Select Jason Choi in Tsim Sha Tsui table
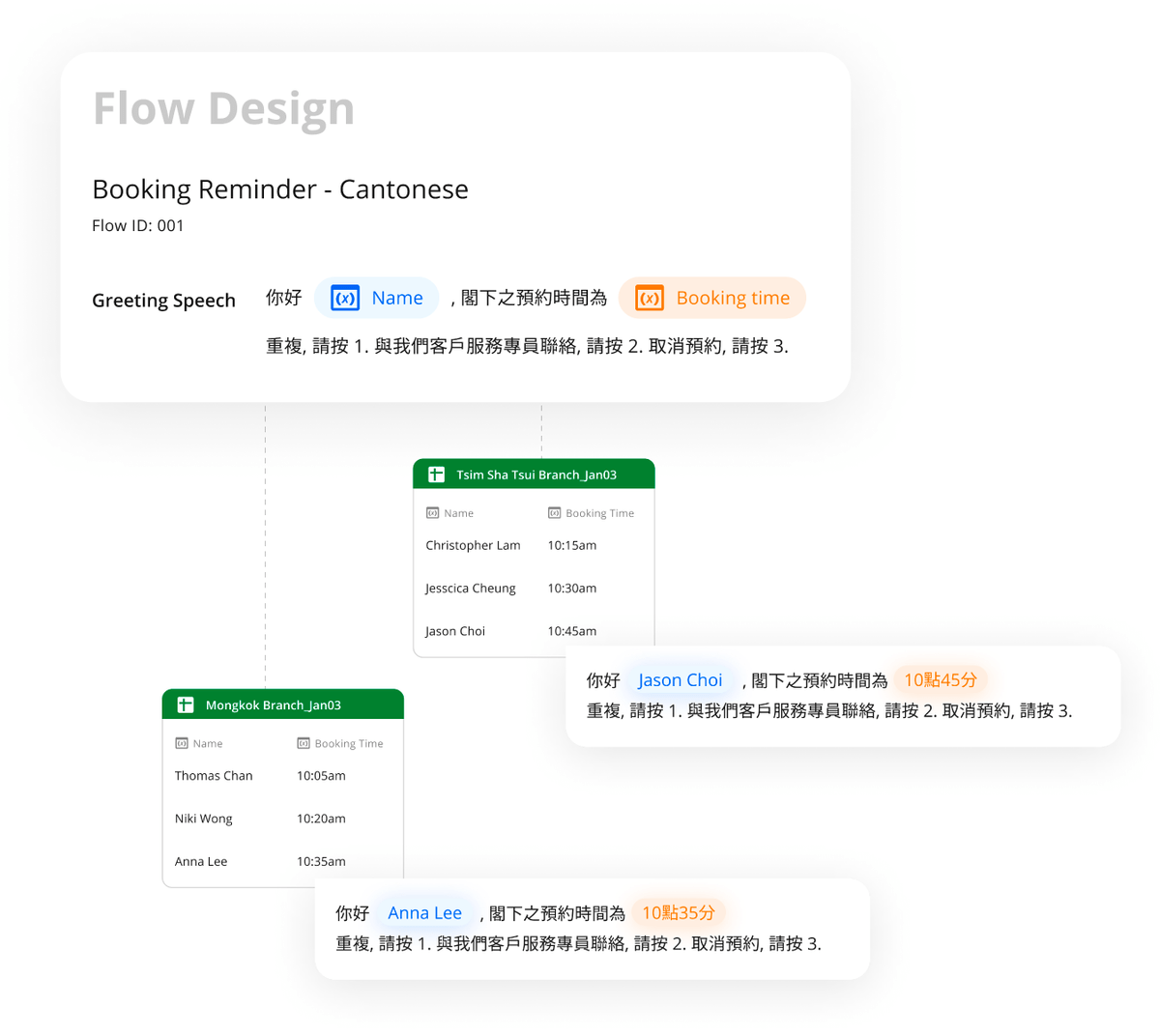Viewport: 1160px width, 1036px height. [455, 631]
